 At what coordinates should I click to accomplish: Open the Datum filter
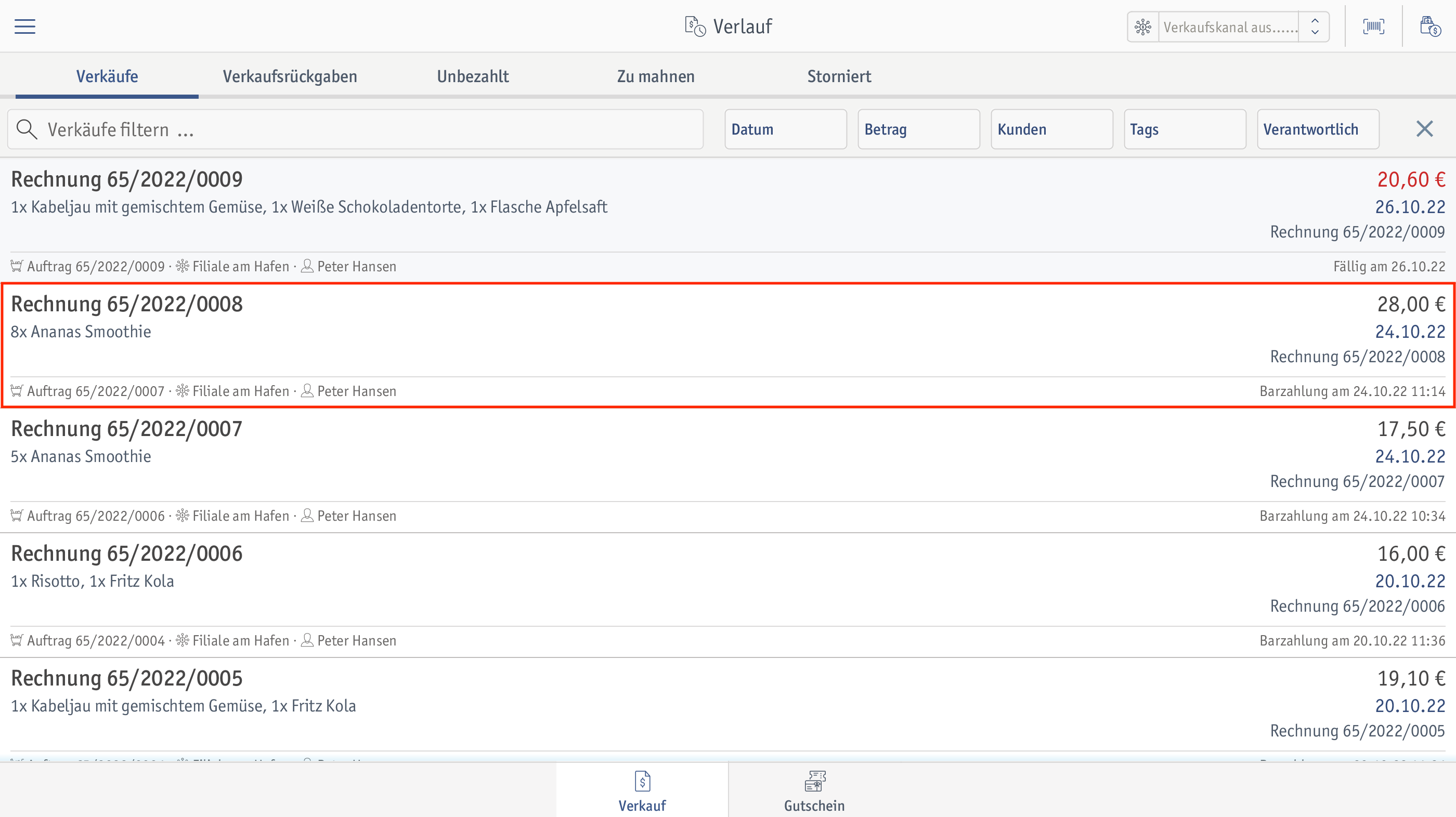click(x=786, y=129)
